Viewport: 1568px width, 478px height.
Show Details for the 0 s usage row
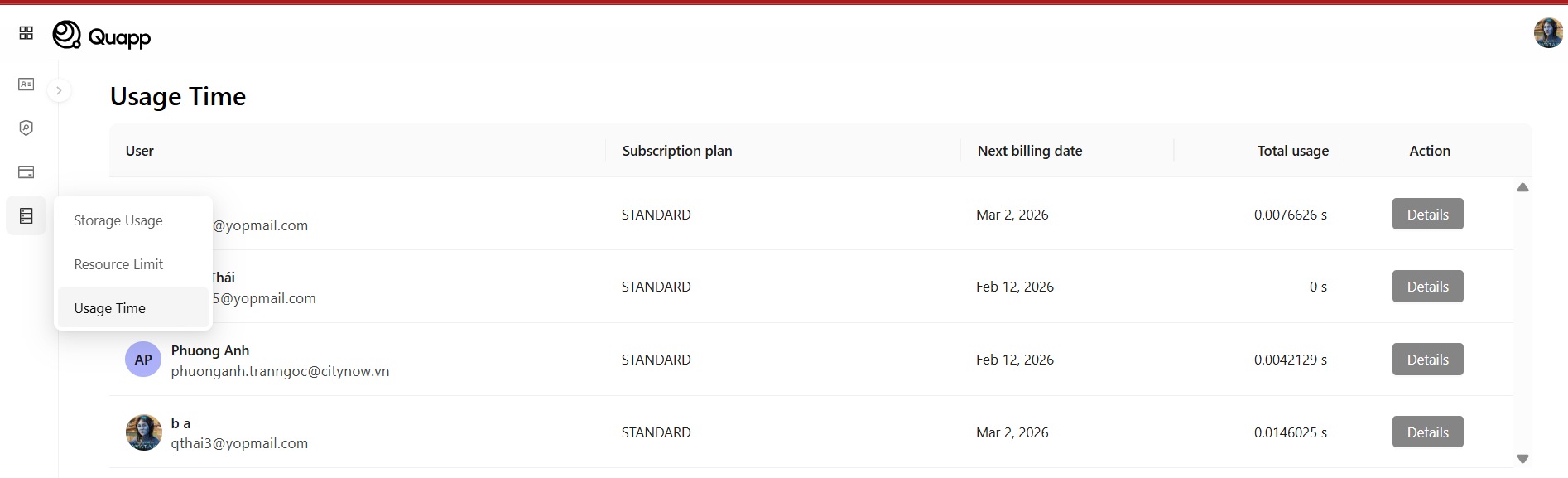[1427, 287]
